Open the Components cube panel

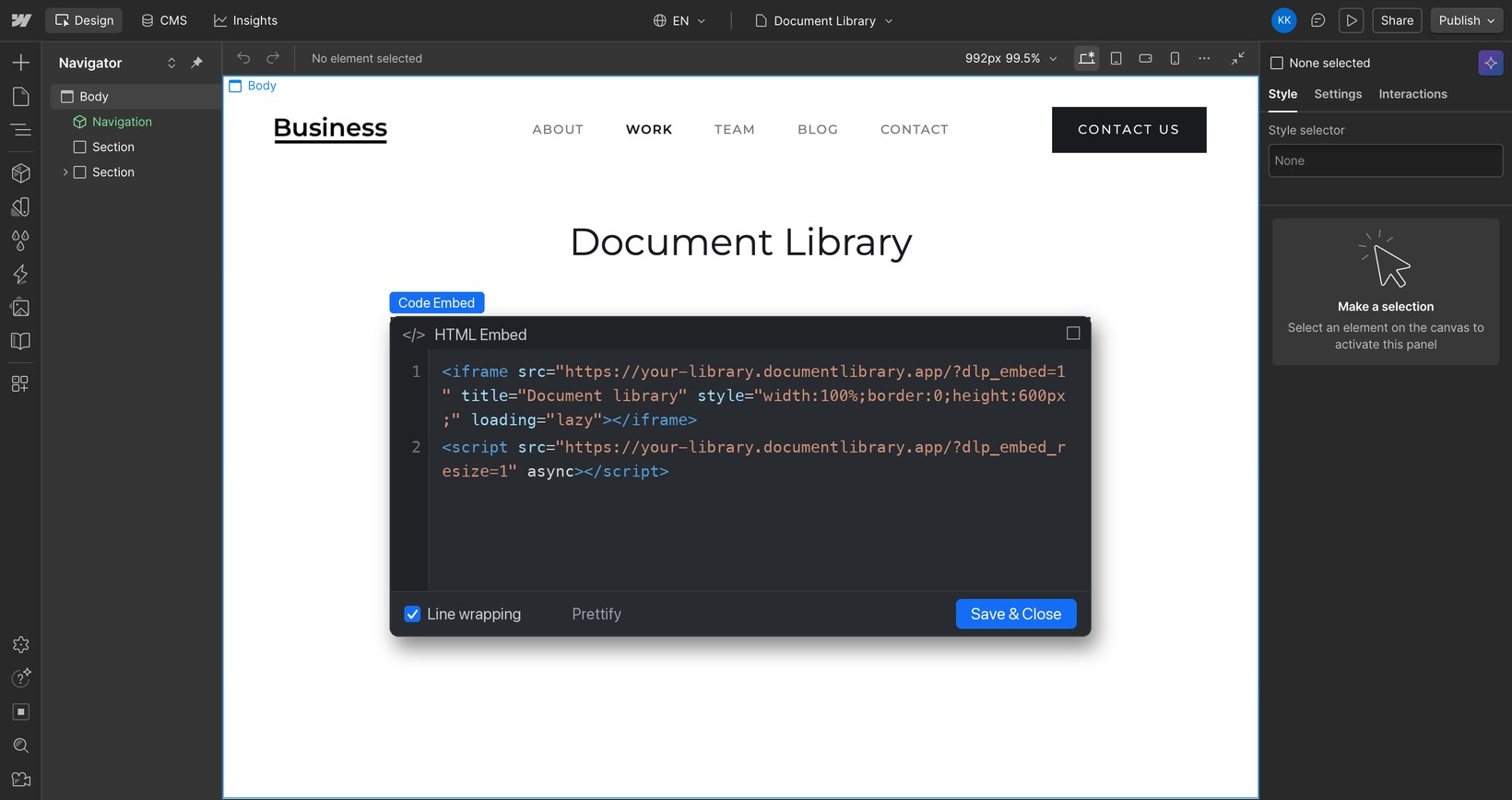point(20,173)
